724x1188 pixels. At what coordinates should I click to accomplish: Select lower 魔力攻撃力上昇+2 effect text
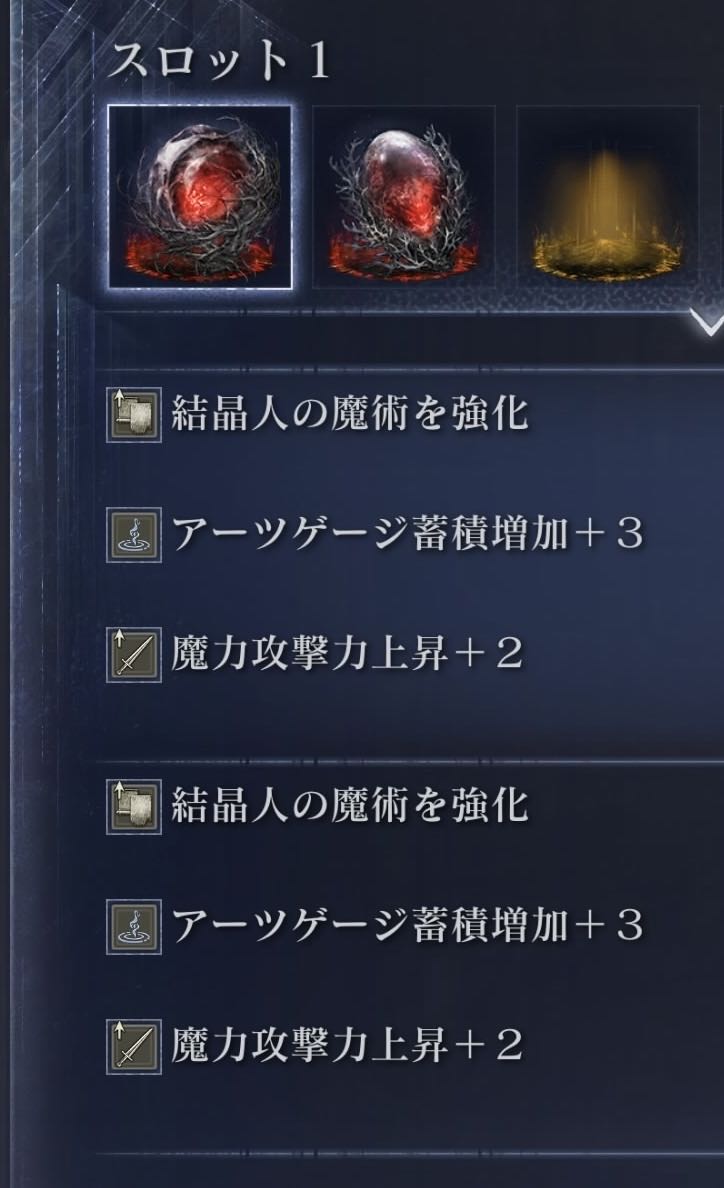347,1045
